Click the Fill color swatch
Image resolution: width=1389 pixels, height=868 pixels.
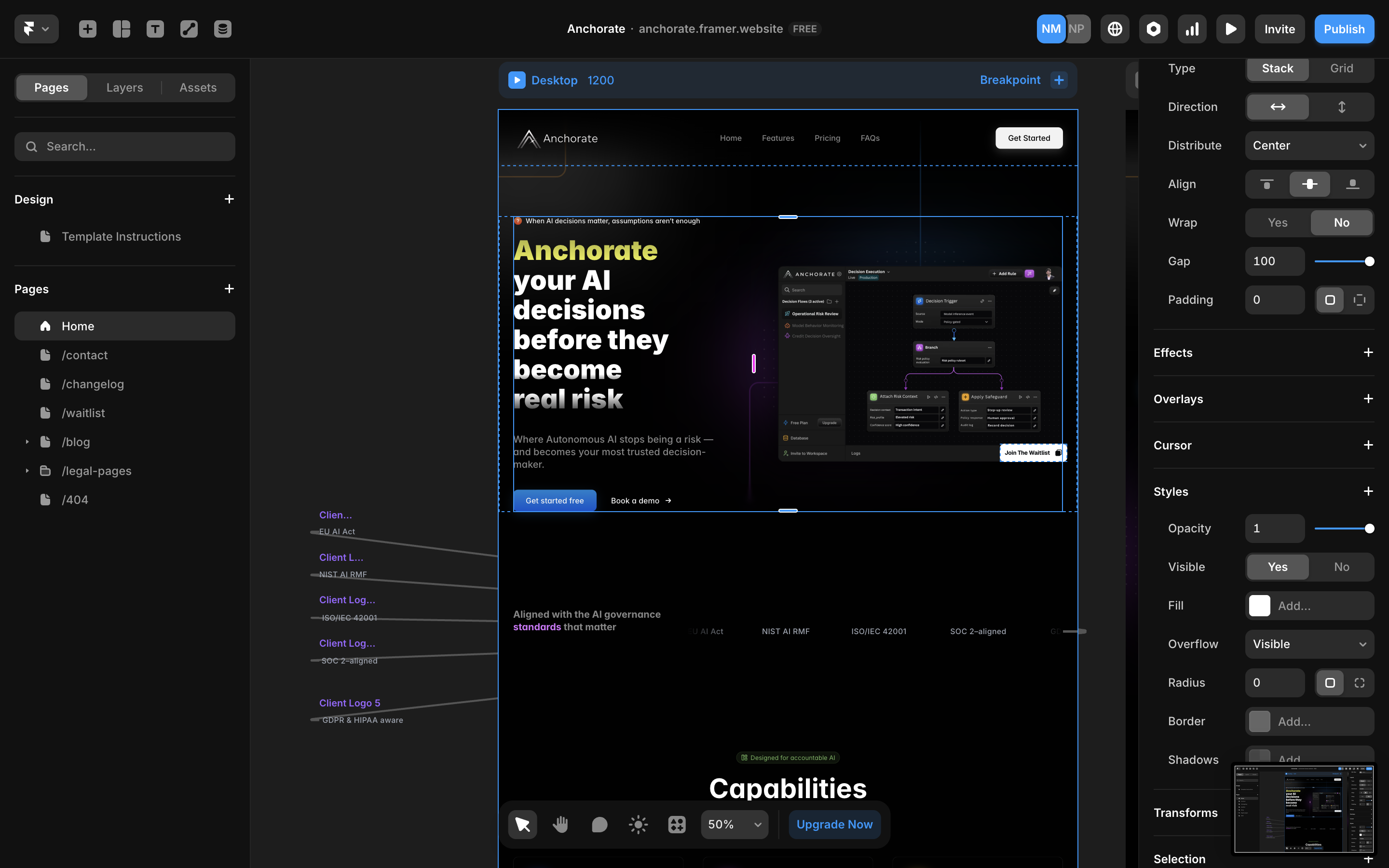pos(1259,606)
